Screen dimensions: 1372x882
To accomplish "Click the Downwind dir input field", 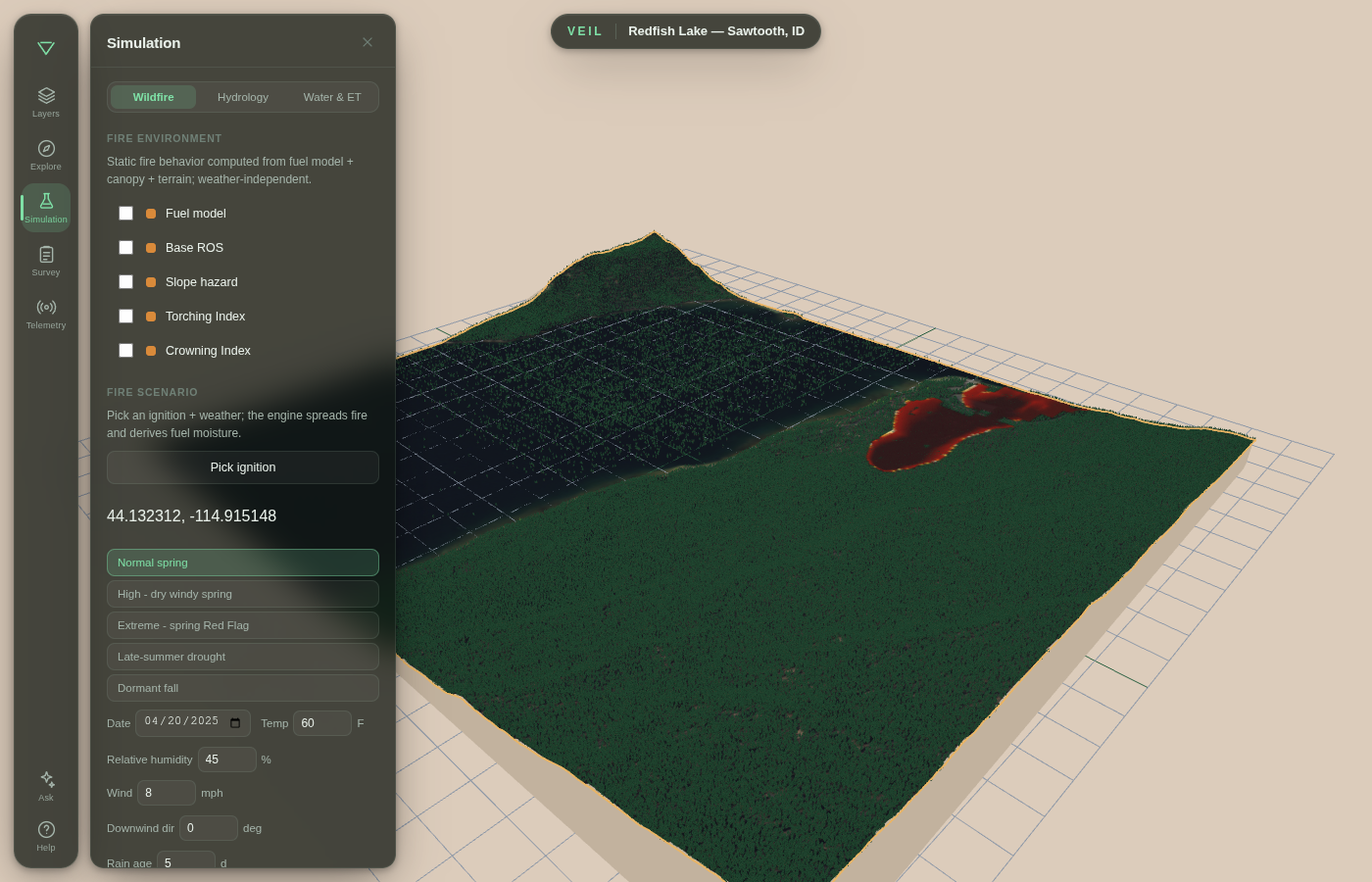I will 209,828.
